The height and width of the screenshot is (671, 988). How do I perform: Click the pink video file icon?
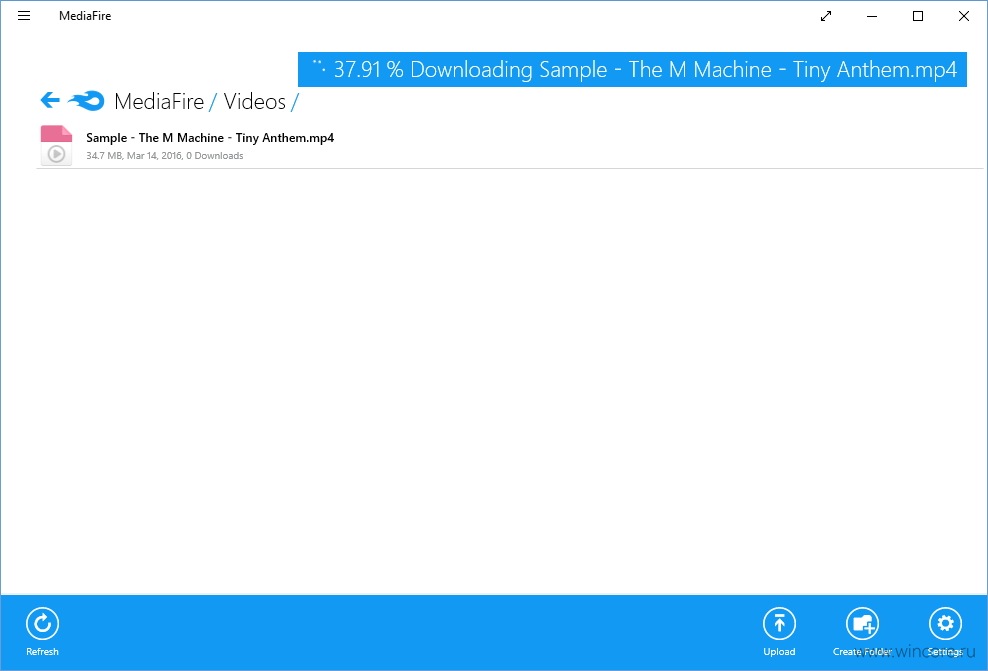[56, 146]
